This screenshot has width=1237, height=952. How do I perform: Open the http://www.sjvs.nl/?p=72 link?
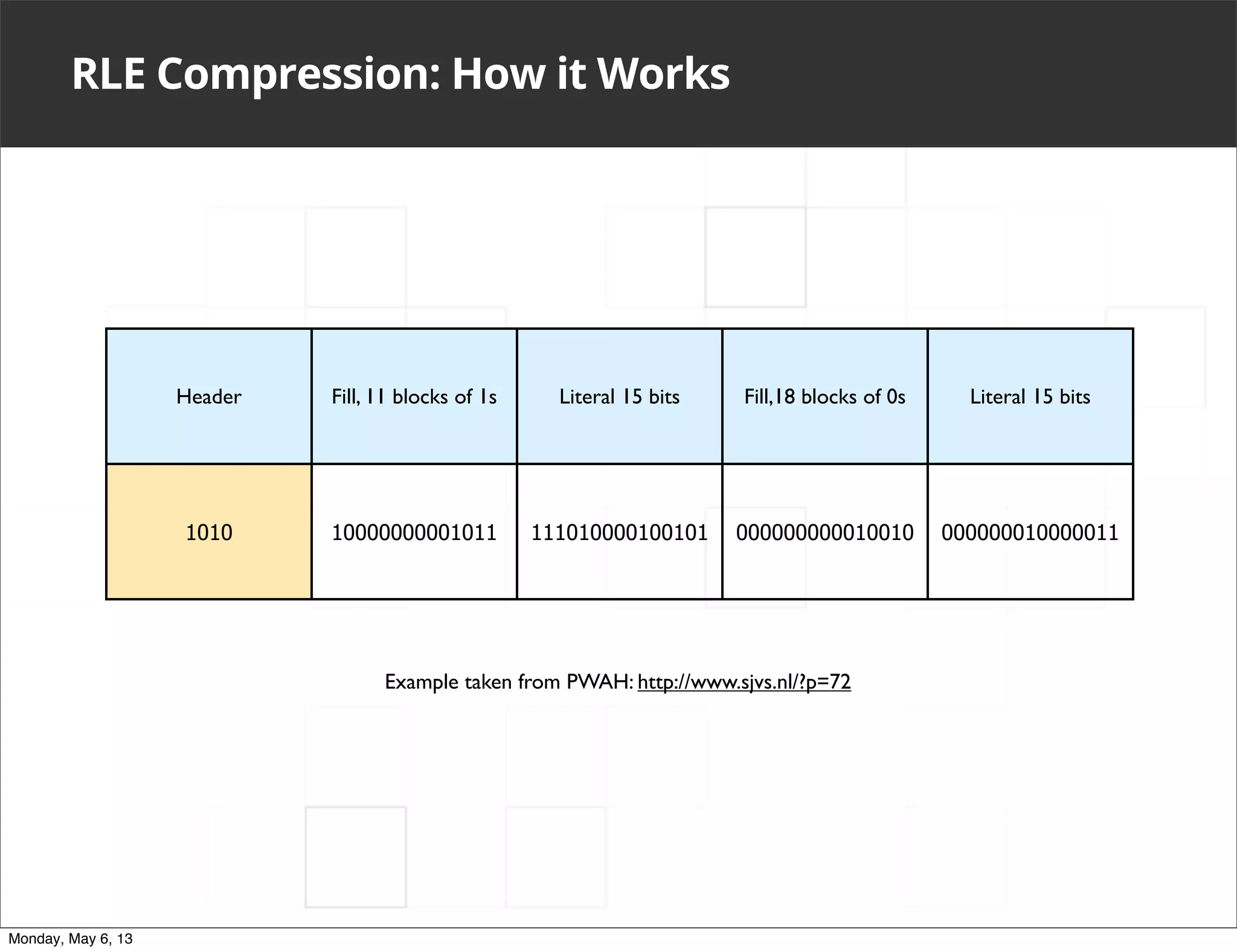point(744,682)
